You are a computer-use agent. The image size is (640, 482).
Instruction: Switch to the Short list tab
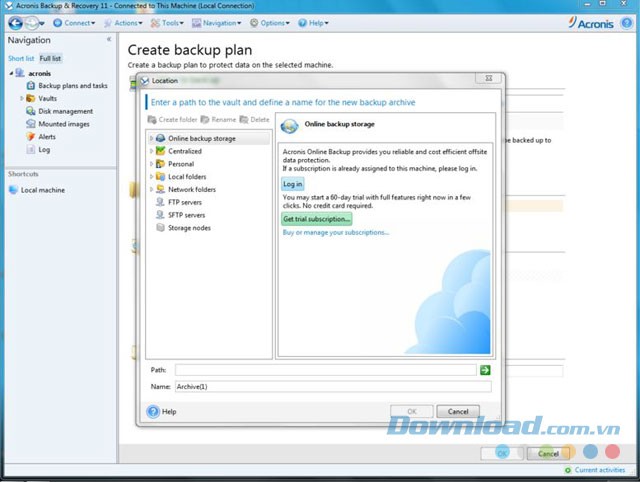click(x=21, y=59)
